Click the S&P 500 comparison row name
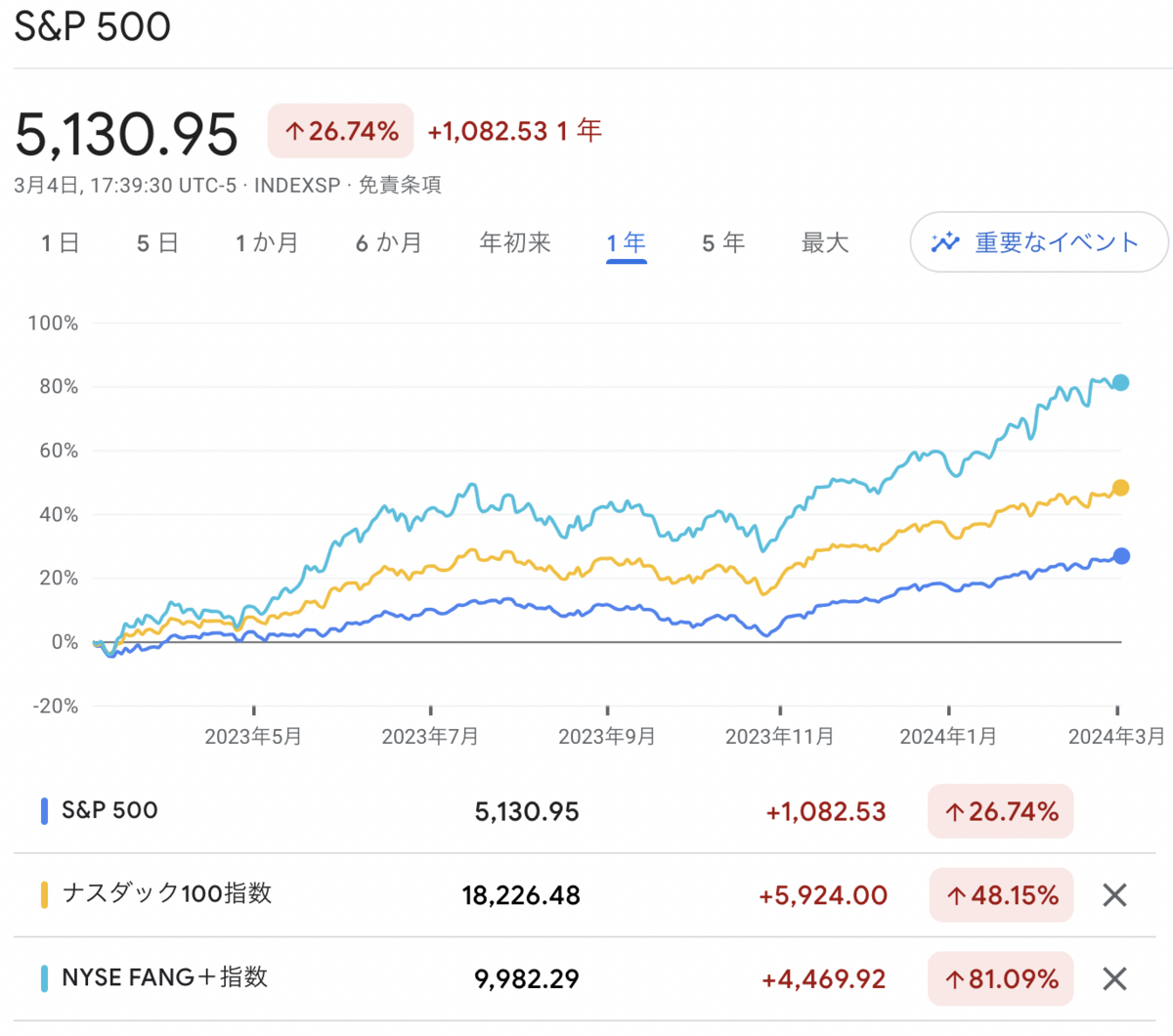Screen dimensions: 1173x1036 109,810
